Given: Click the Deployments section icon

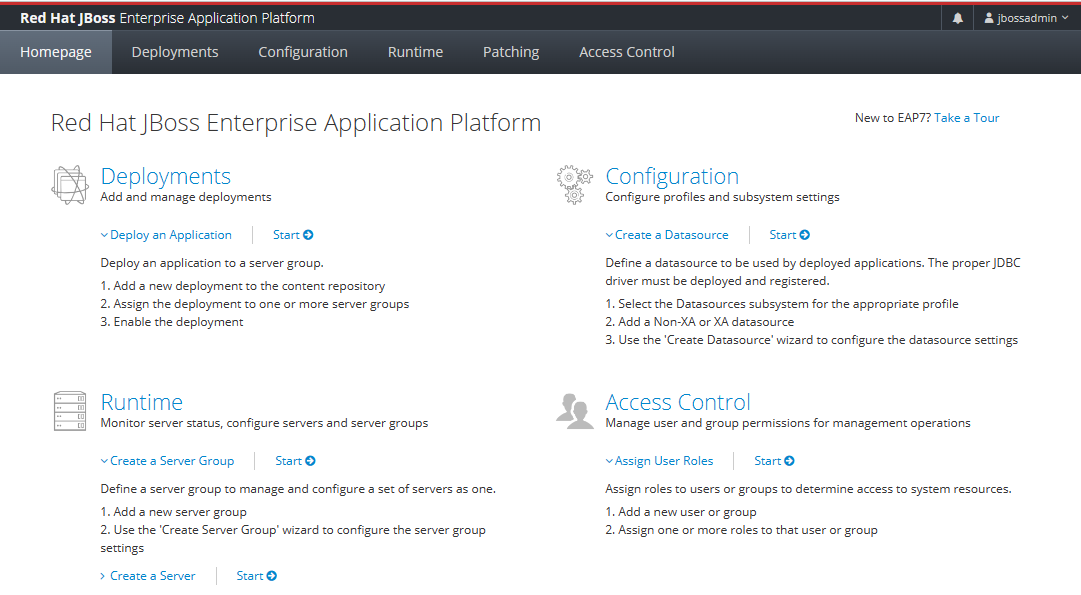Looking at the screenshot, I should pyautogui.click(x=70, y=185).
